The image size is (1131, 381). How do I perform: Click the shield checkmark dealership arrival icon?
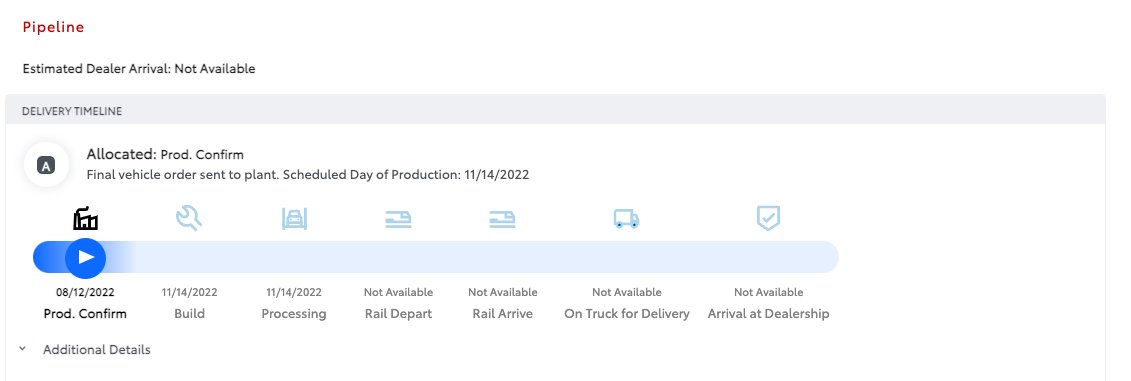pyautogui.click(x=768, y=218)
